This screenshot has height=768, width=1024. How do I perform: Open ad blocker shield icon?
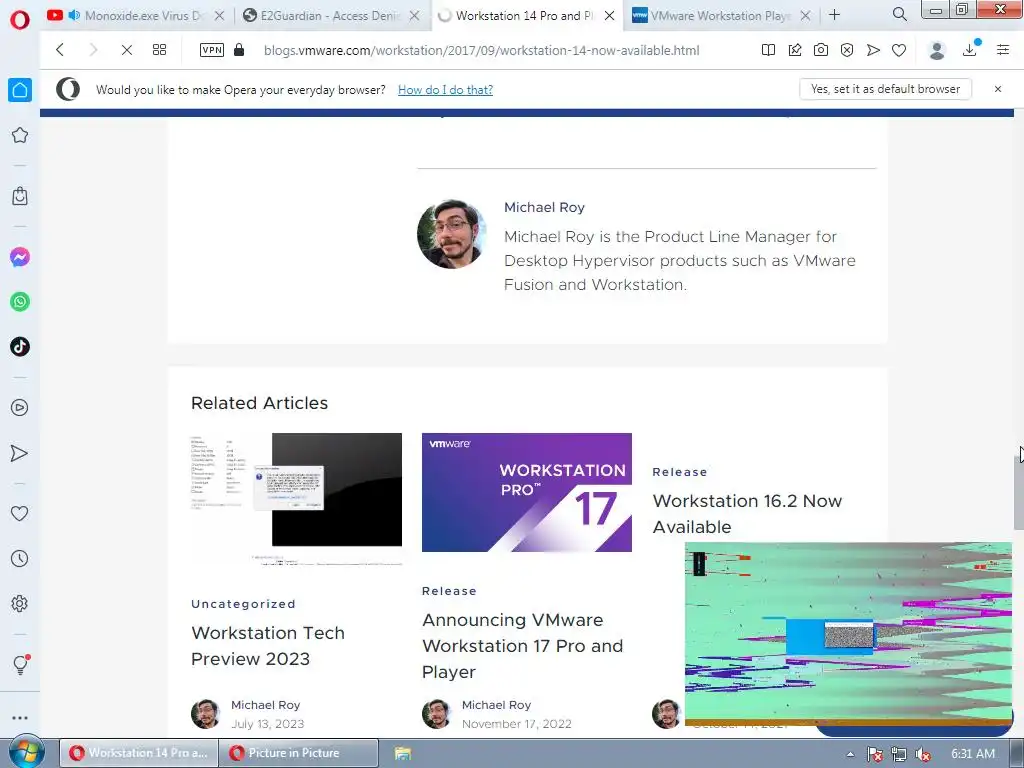point(847,50)
